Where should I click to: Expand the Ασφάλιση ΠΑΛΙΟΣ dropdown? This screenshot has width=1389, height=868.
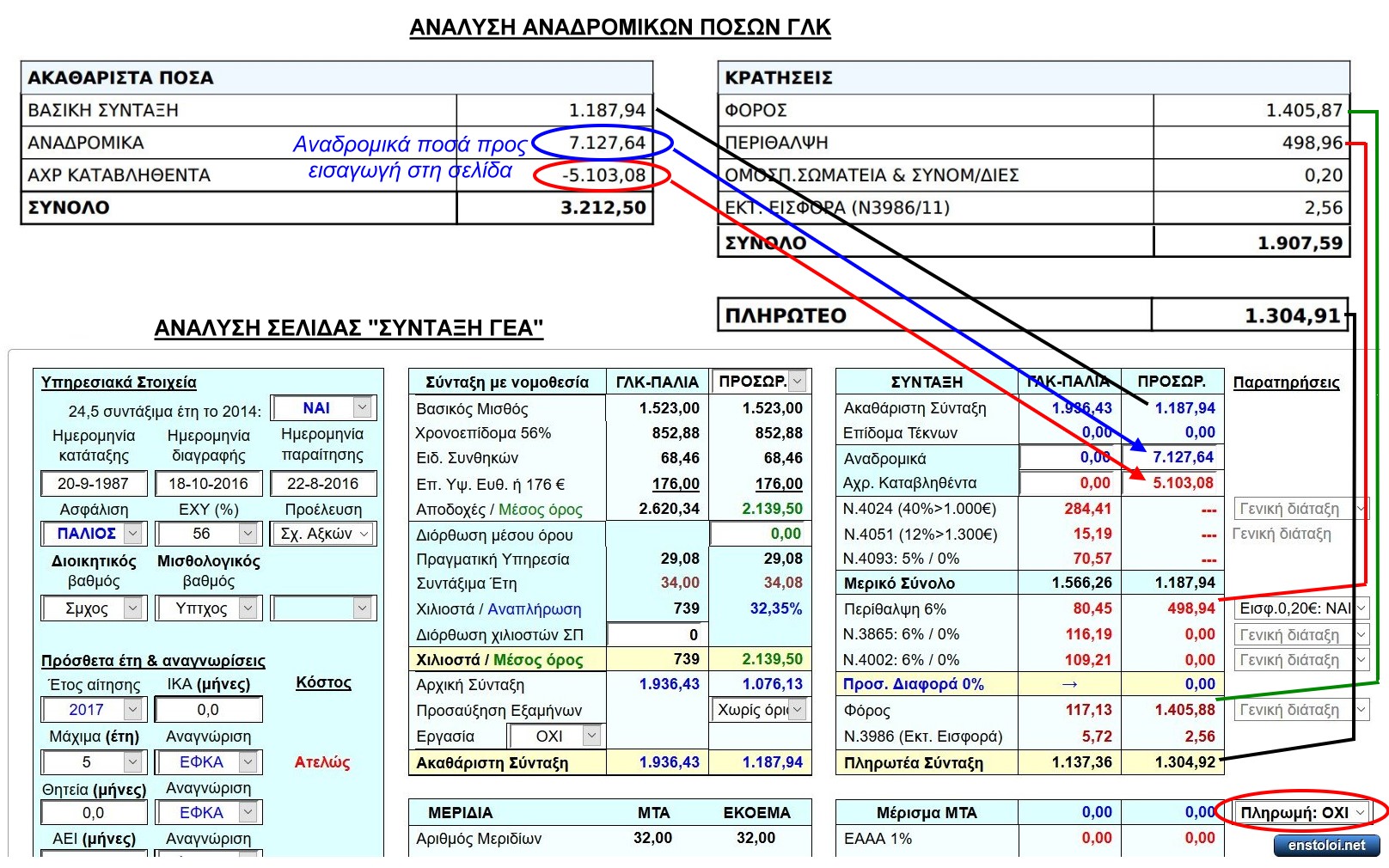(x=93, y=534)
